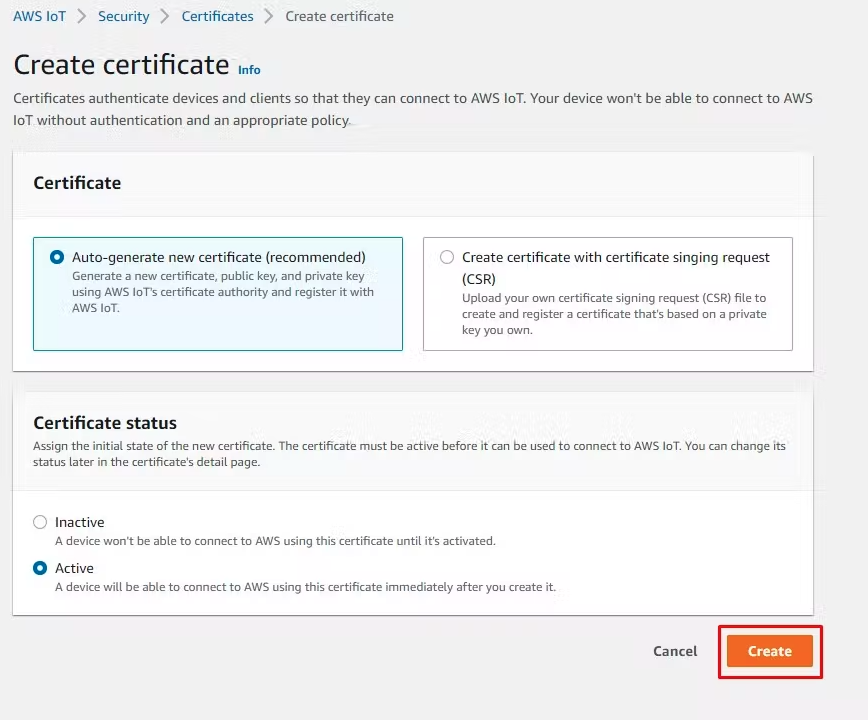Click the orange Create button

(x=769, y=651)
